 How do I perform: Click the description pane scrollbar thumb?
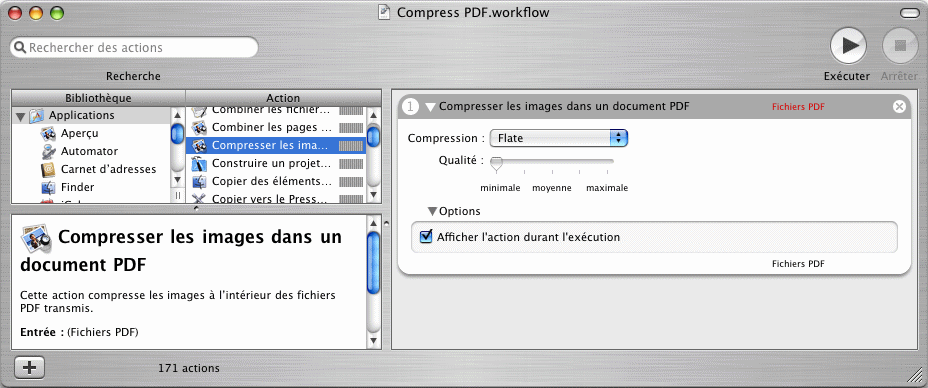coord(373,262)
